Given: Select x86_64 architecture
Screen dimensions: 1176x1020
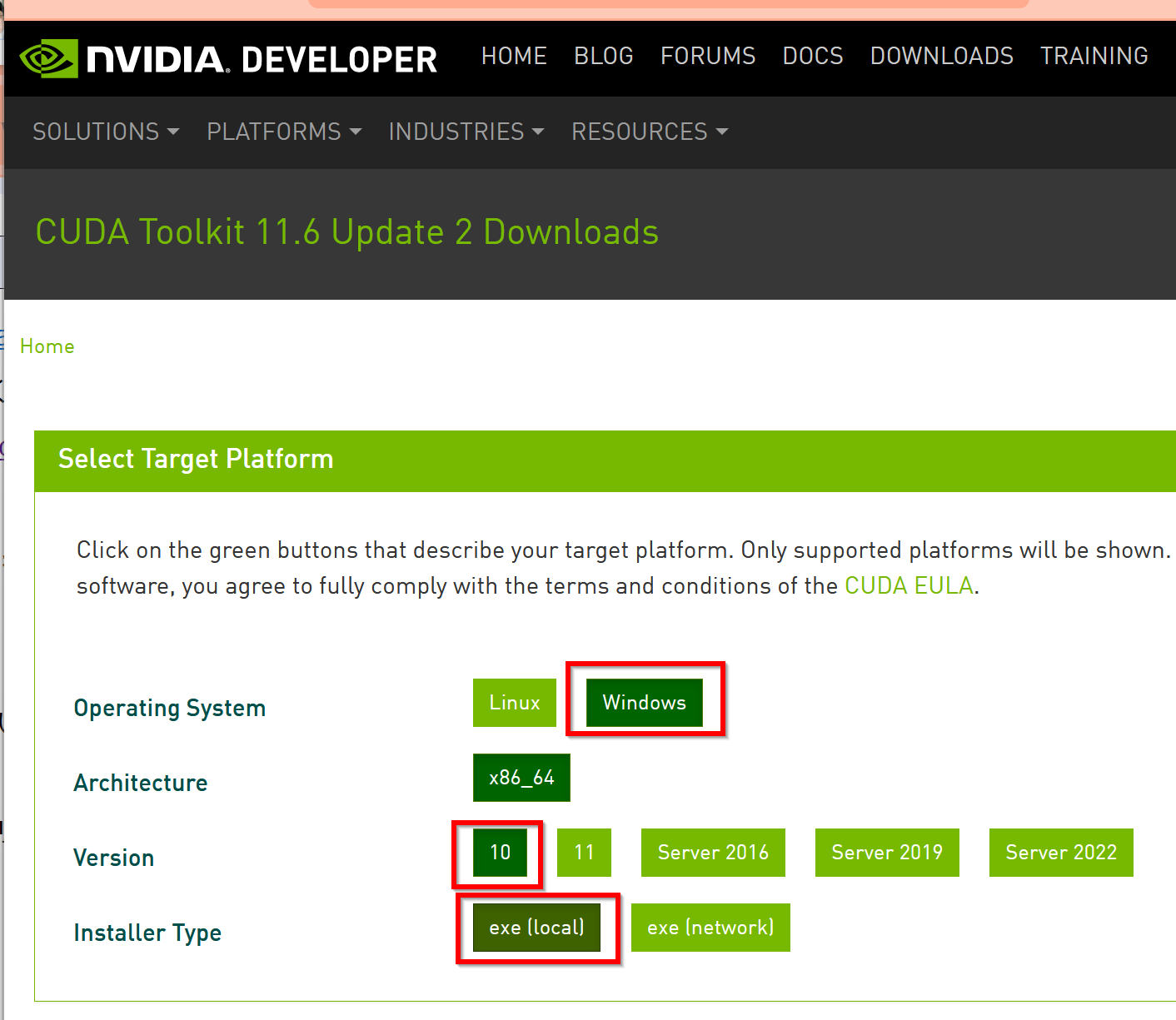Looking at the screenshot, I should click(x=521, y=778).
